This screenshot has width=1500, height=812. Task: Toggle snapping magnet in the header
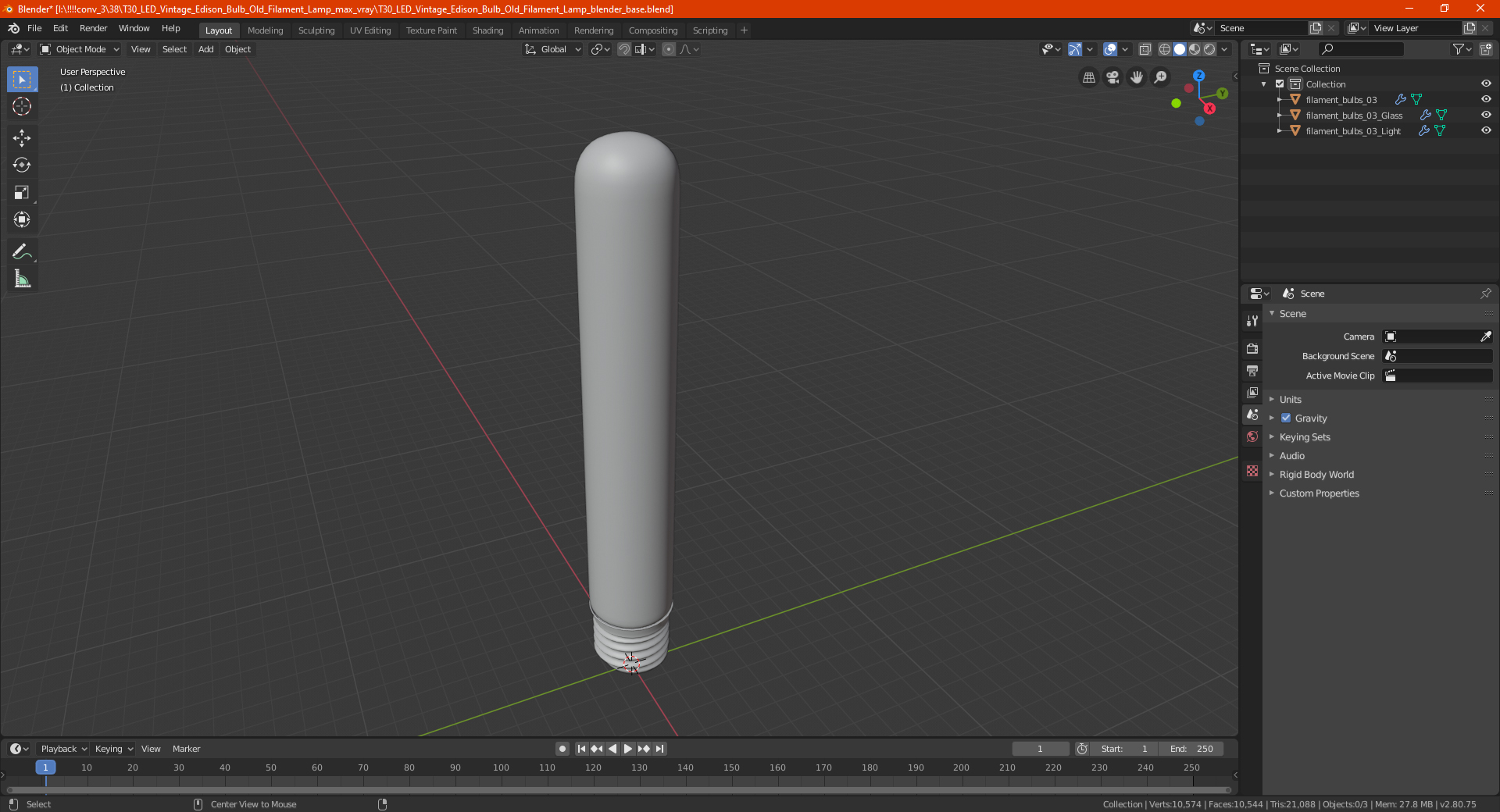click(624, 49)
